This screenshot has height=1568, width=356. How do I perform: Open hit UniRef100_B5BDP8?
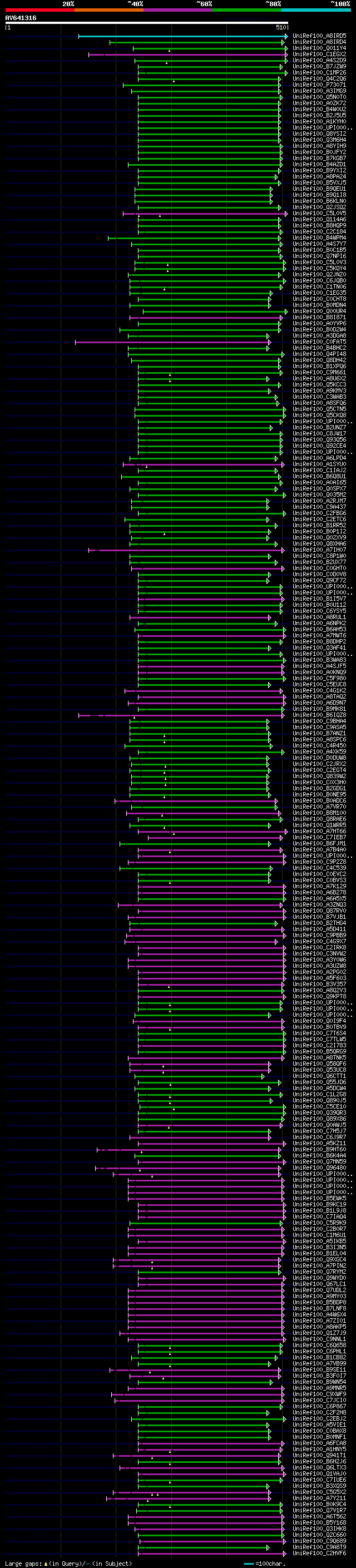319,1302
